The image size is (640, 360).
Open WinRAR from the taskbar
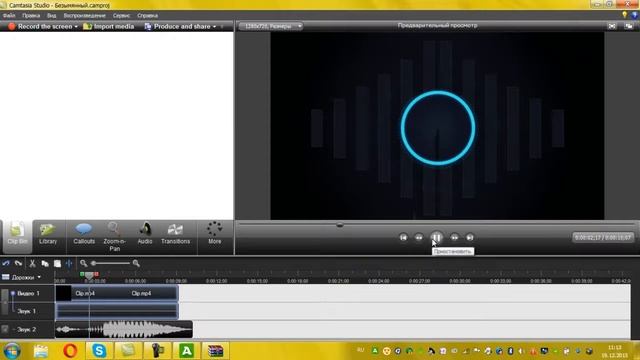215,351
